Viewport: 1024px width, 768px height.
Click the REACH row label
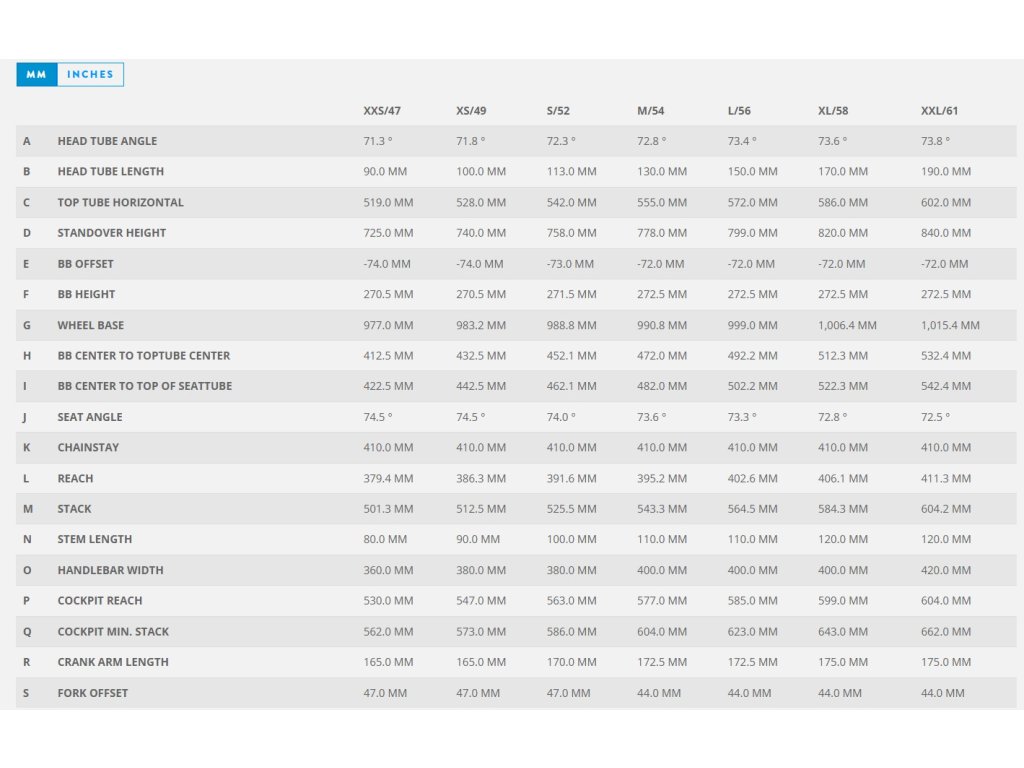[75, 478]
